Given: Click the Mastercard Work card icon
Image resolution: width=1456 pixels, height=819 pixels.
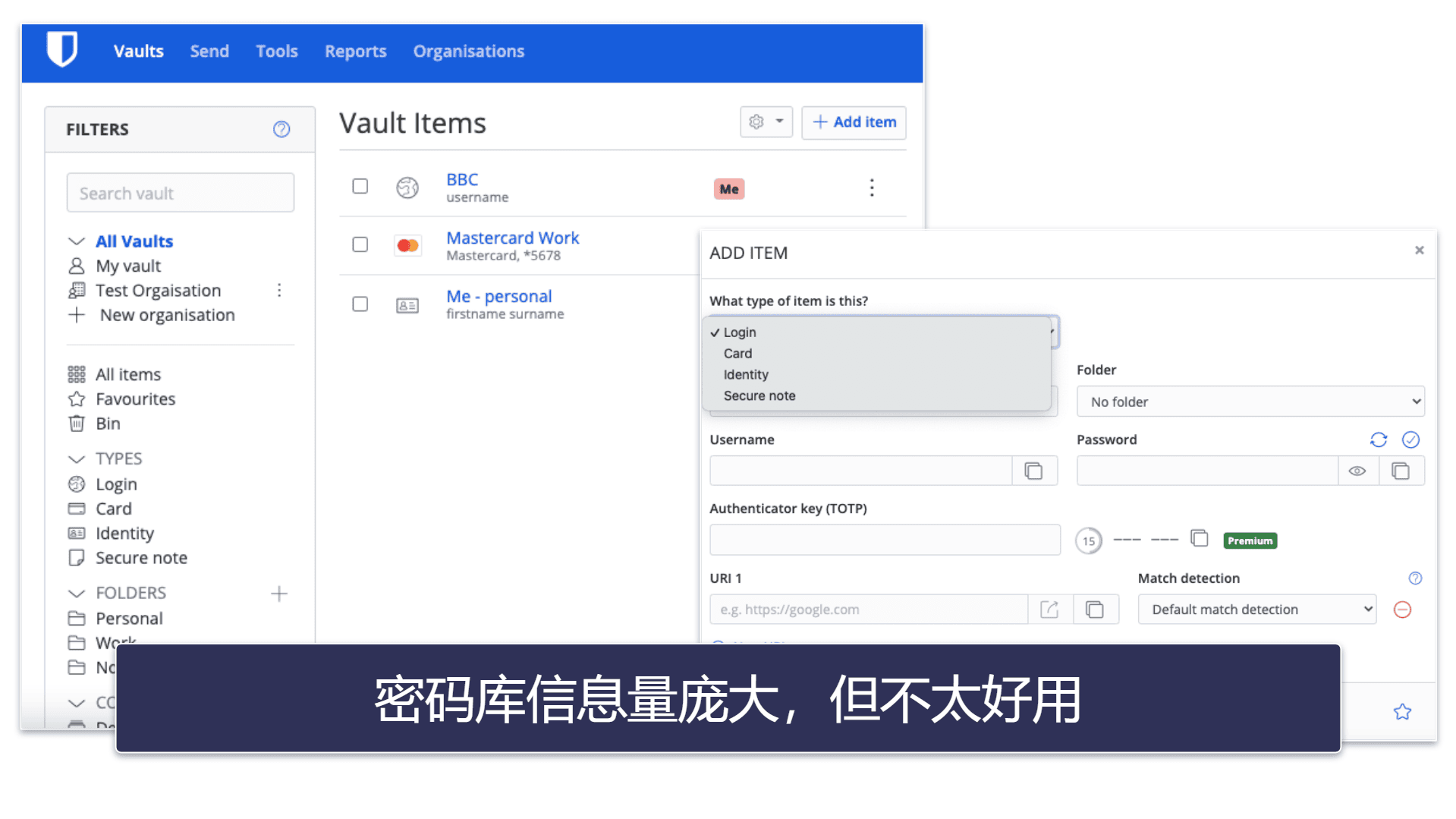Looking at the screenshot, I should [407, 245].
